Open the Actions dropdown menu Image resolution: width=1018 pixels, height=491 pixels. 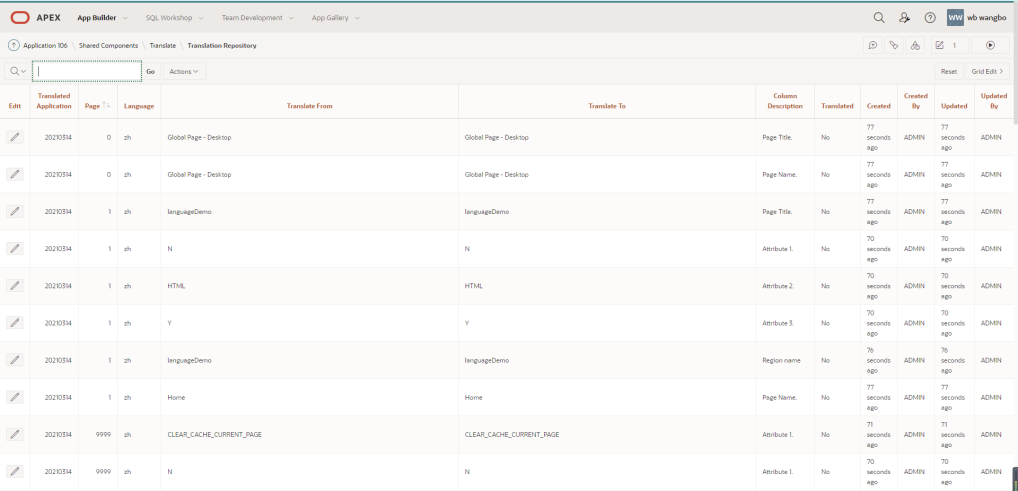click(x=184, y=71)
